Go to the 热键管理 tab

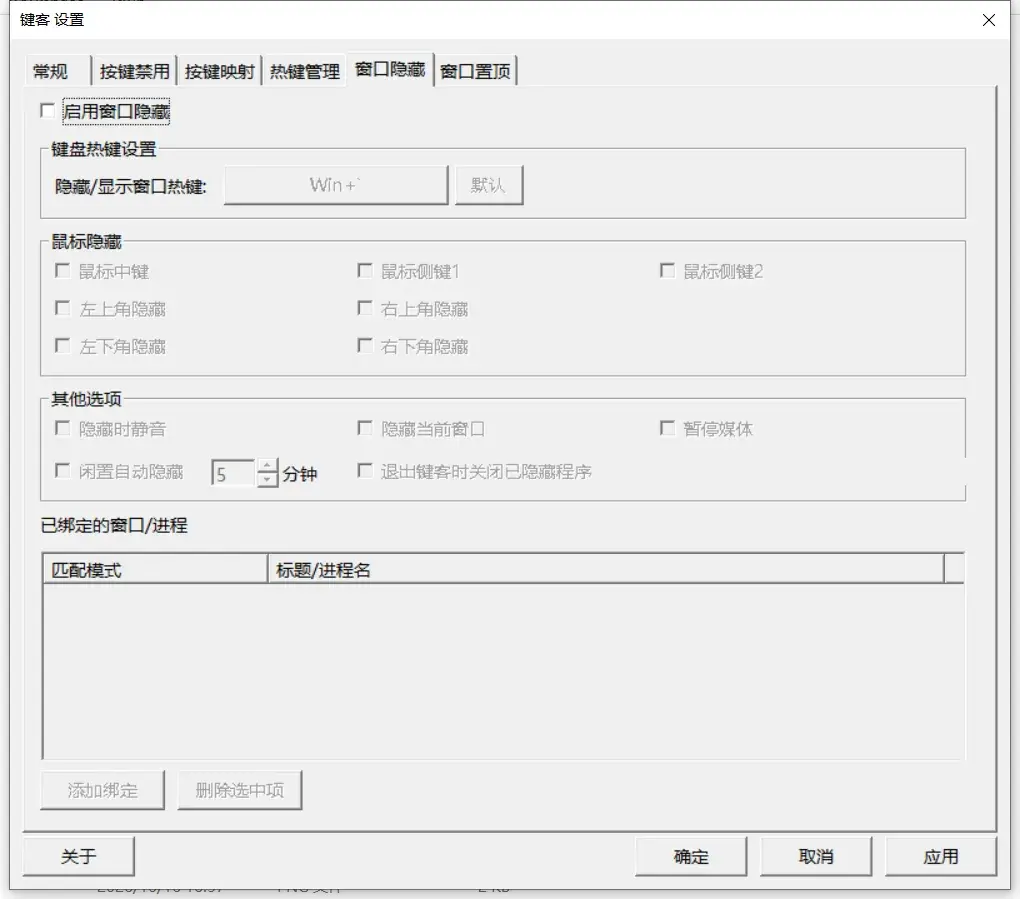pyautogui.click(x=304, y=71)
